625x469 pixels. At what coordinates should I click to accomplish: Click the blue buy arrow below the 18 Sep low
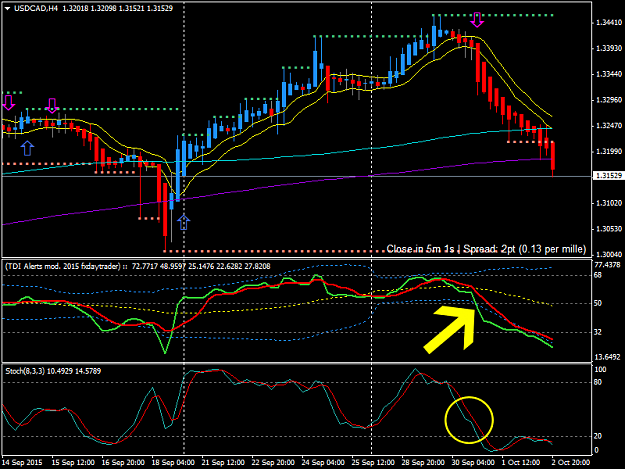pos(183,222)
